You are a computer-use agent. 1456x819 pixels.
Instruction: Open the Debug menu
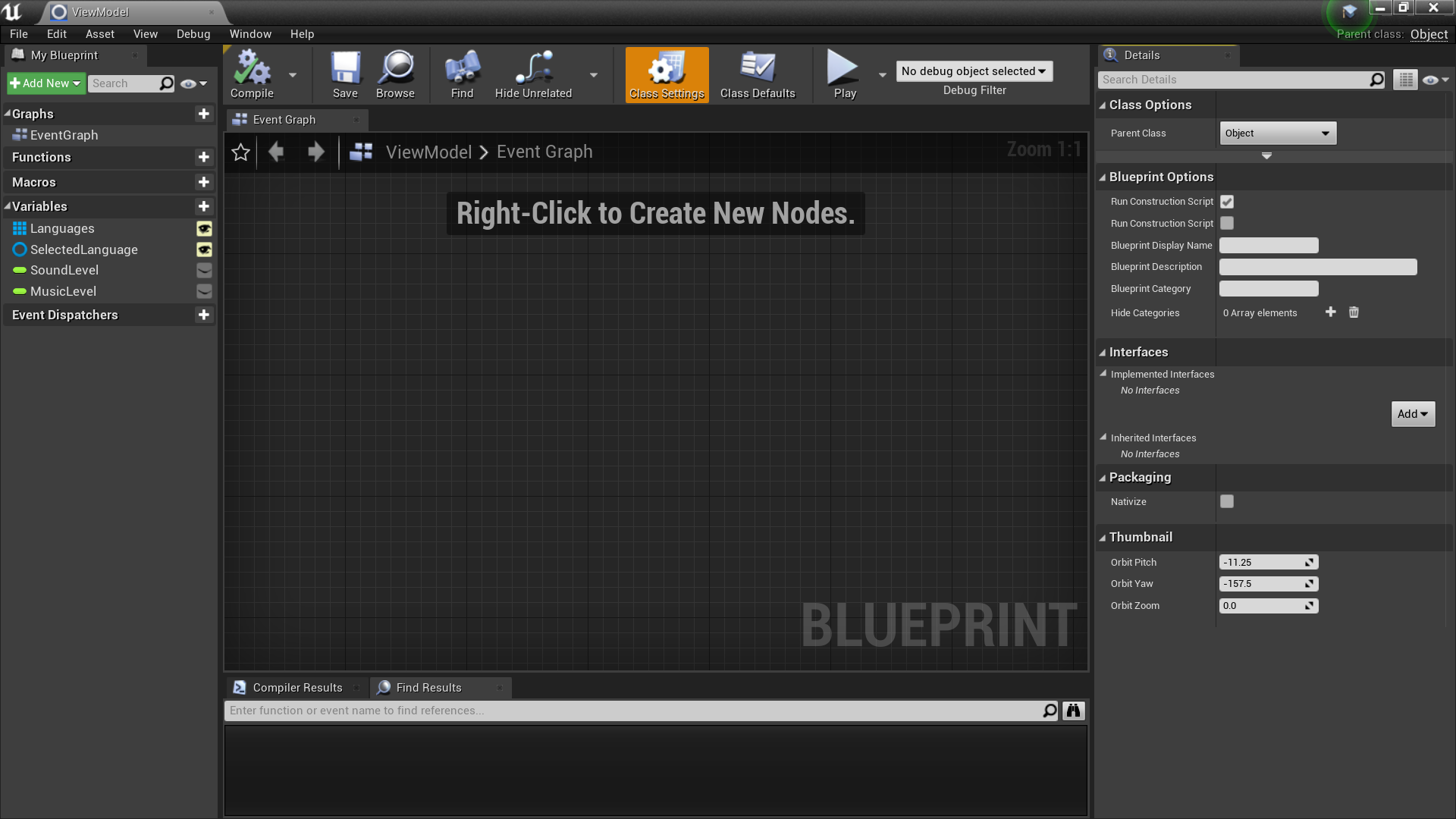(193, 34)
